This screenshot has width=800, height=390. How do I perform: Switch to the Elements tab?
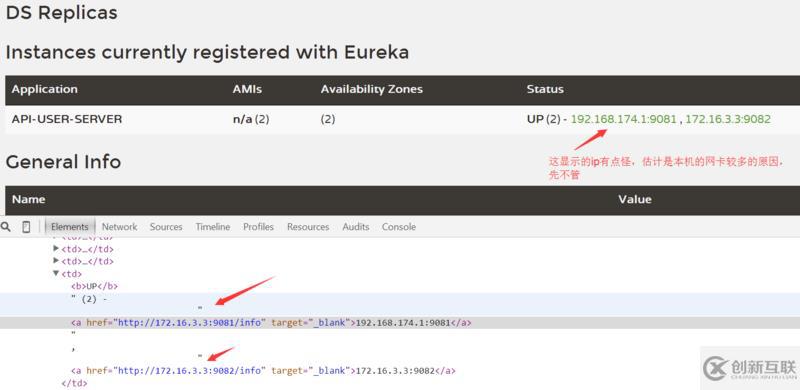coord(69,227)
